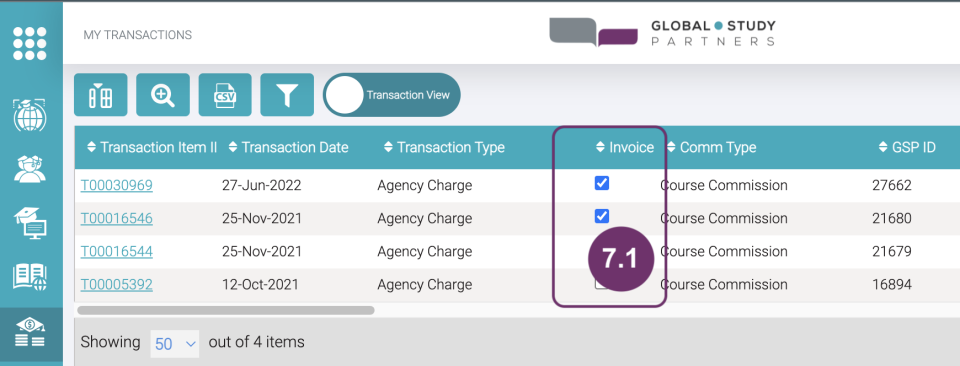960x366 pixels.
Task: Uncheck Invoice checkbox for T00030969
Action: [602, 183]
